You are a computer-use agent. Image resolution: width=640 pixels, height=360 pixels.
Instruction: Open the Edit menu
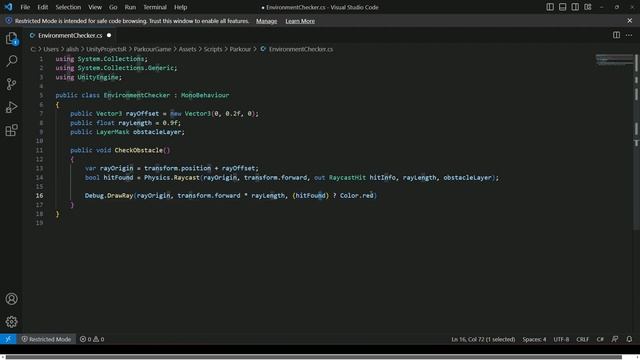click(x=42, y=7)
